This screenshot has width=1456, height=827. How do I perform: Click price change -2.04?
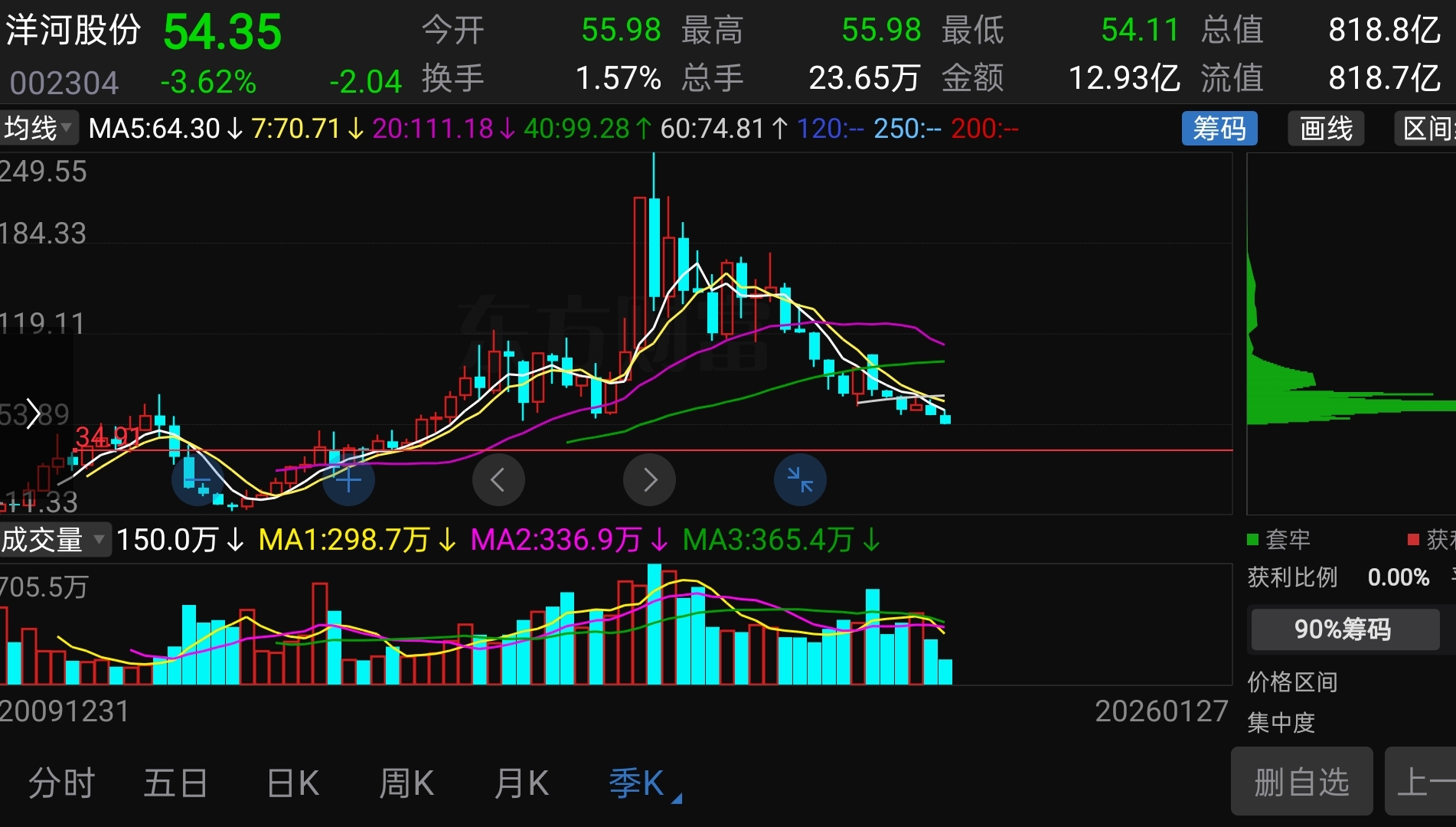[365, 82]
